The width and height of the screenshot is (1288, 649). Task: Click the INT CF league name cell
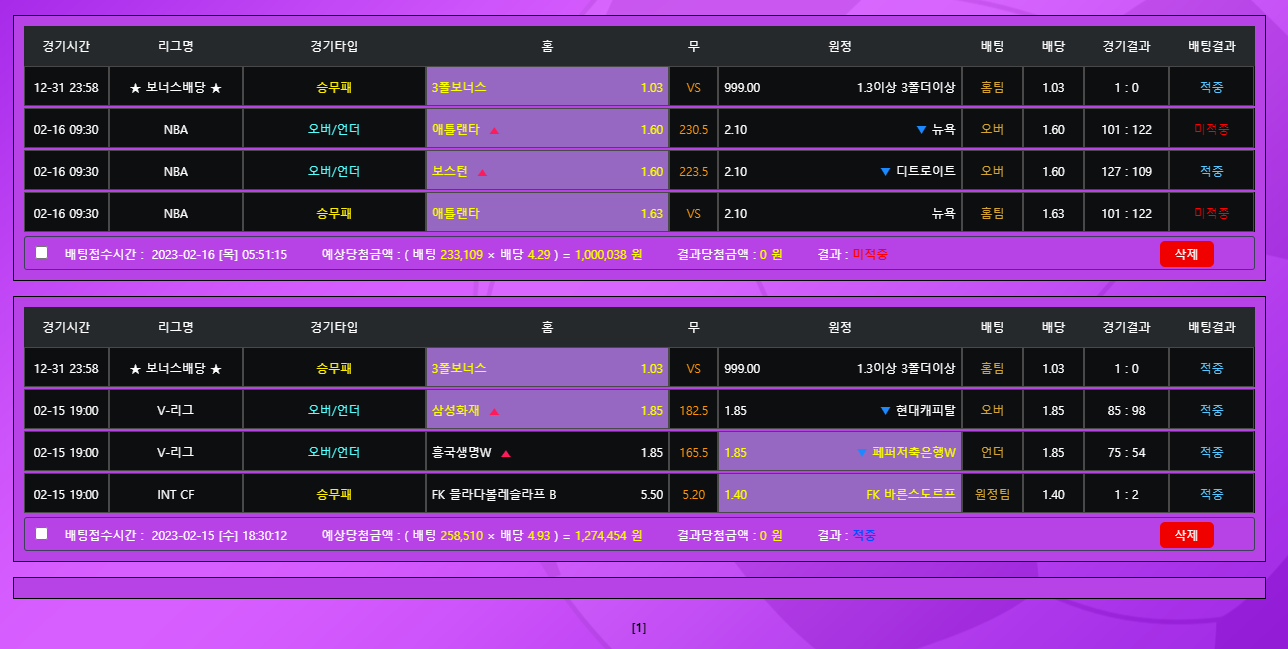(176, 494)
